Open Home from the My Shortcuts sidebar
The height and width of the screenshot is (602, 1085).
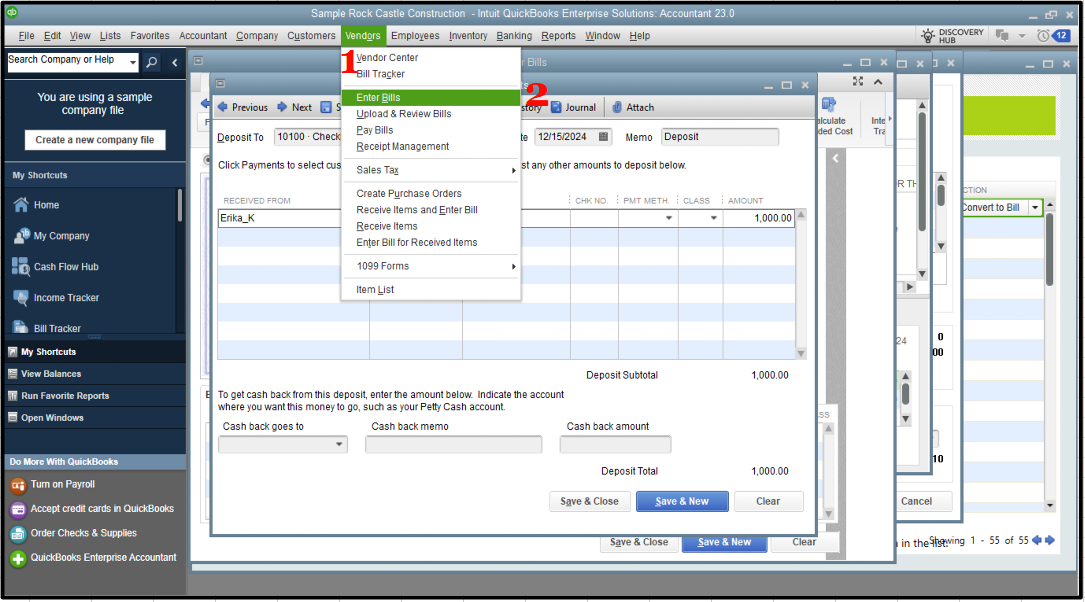point(46,205)
